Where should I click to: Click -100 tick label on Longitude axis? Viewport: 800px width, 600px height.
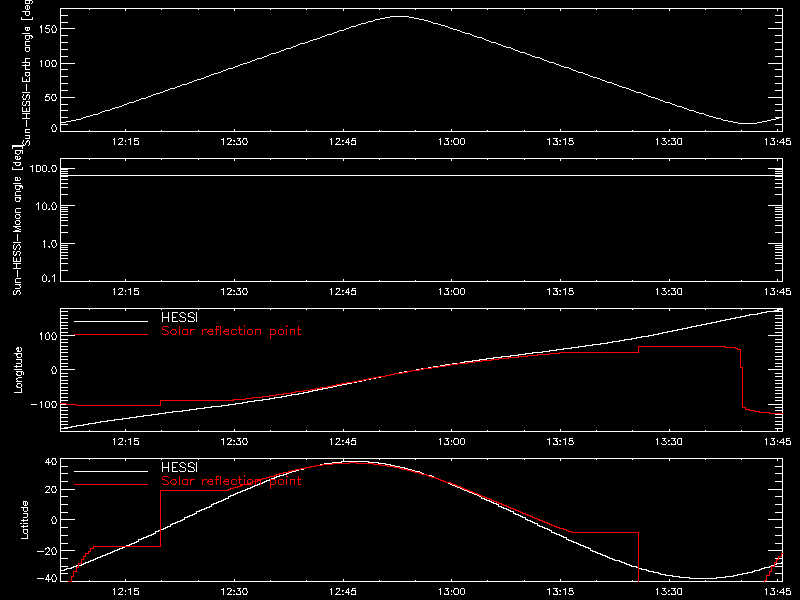coord(44,404)
